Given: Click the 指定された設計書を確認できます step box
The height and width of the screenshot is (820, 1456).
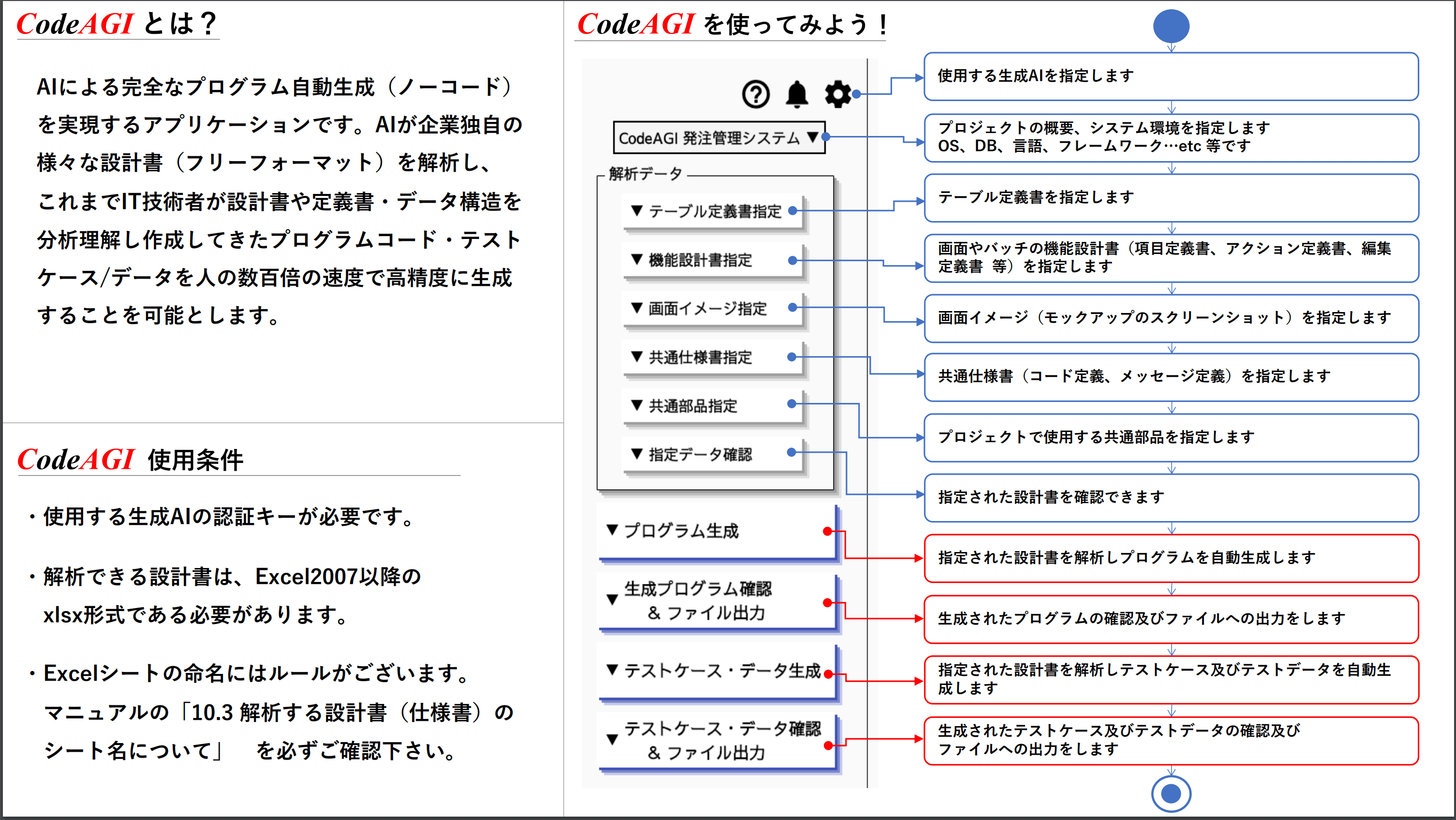Looking at the screenshot, I should click(1171, 497).
